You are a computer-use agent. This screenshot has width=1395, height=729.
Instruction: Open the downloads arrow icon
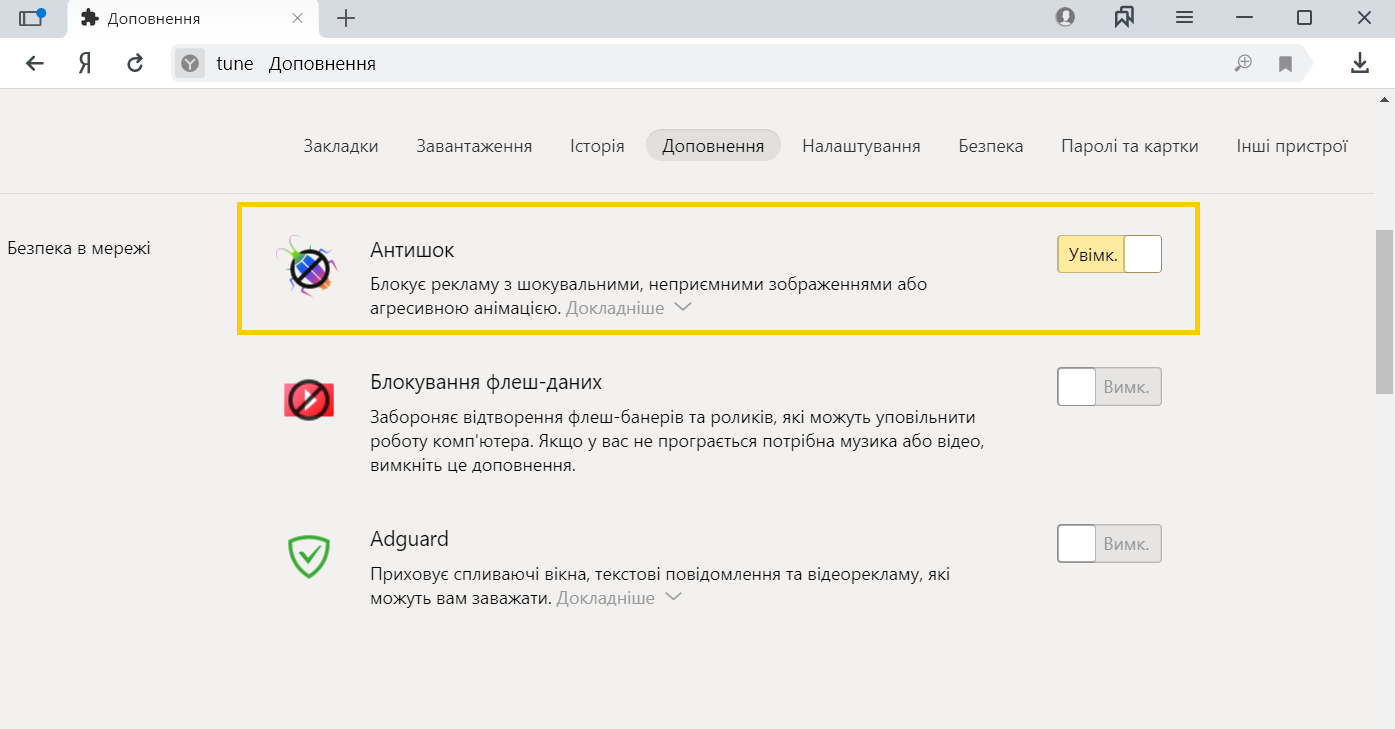(1359, 64)
